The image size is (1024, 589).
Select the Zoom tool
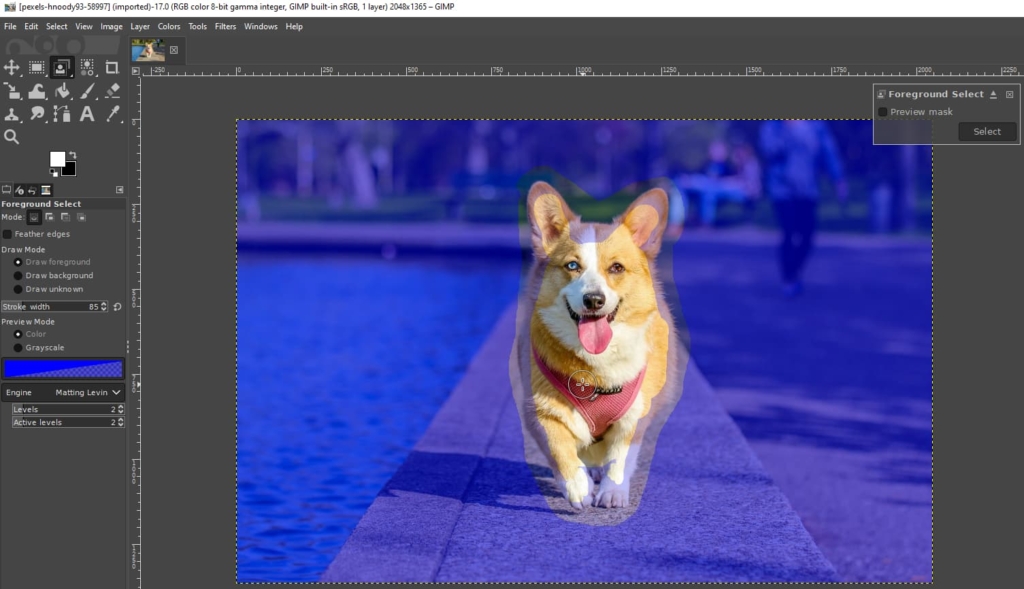12,137
